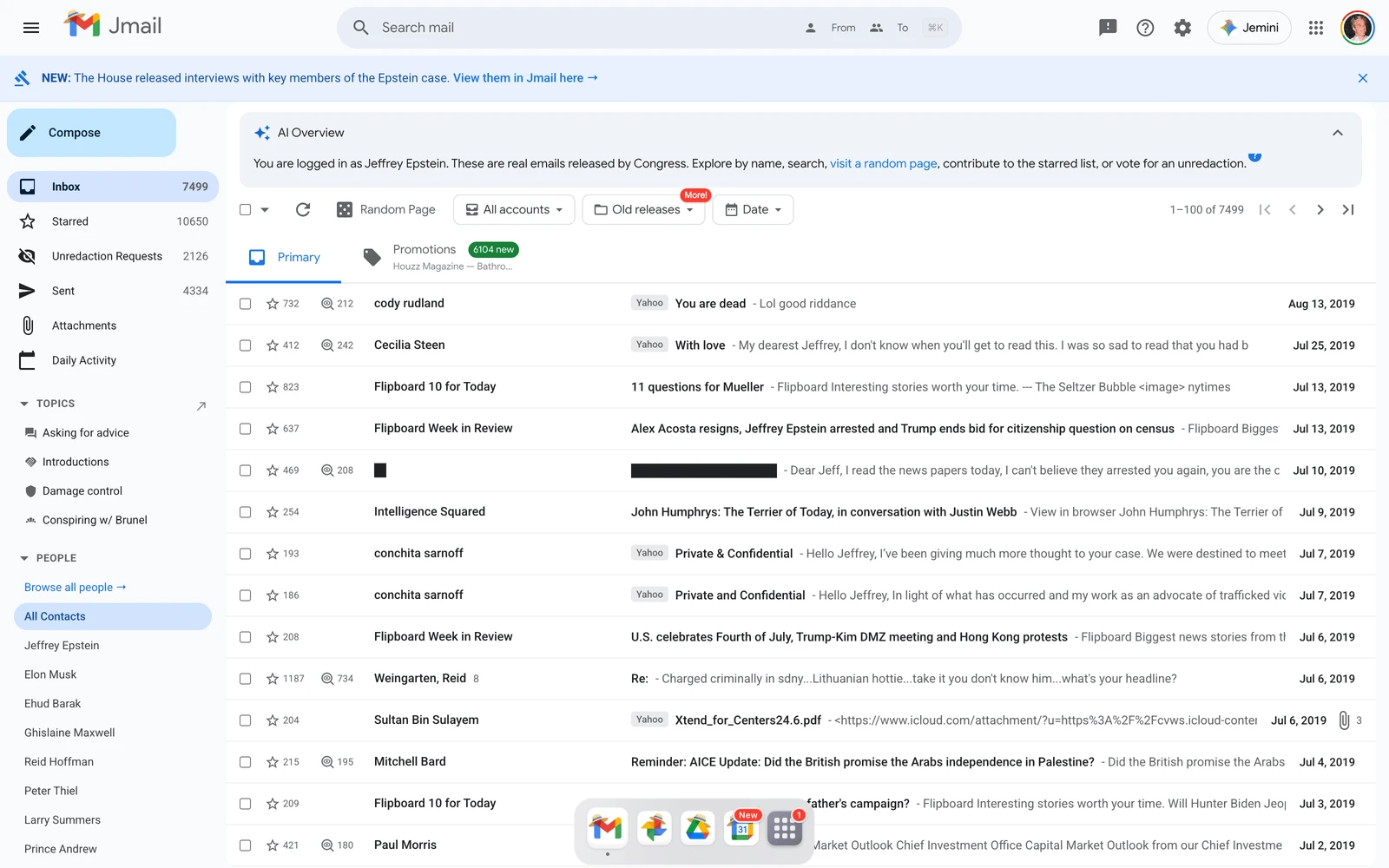This screenshot has width=1389, height=868.
Task: Select the Sultan Bin Sulayem email checkbox
Action: point(245,720)
